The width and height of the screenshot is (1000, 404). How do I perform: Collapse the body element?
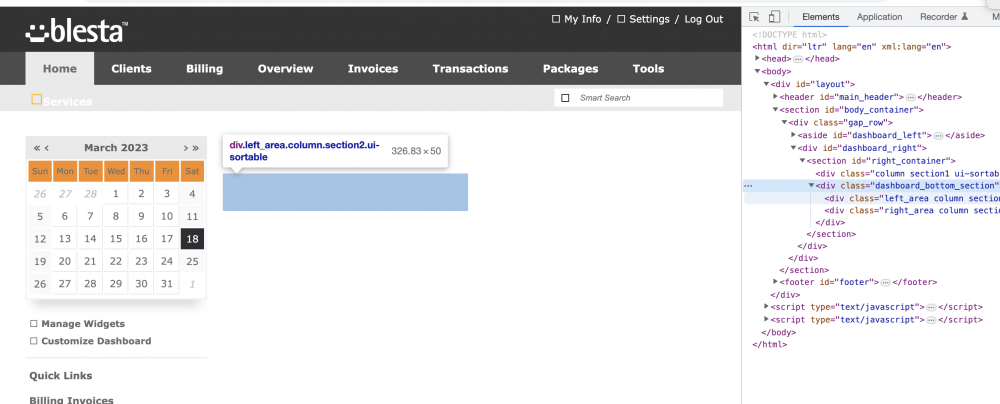click(x=758, y=71)
